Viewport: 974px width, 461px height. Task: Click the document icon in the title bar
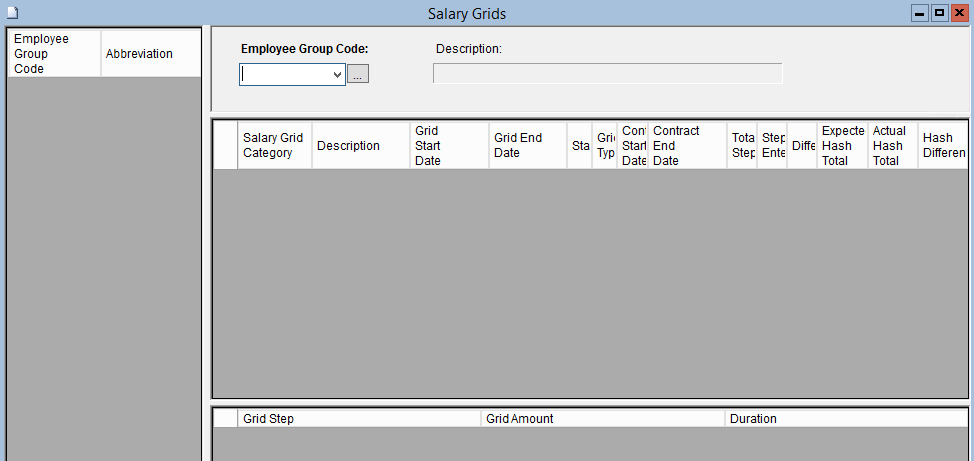pos(11,13)
